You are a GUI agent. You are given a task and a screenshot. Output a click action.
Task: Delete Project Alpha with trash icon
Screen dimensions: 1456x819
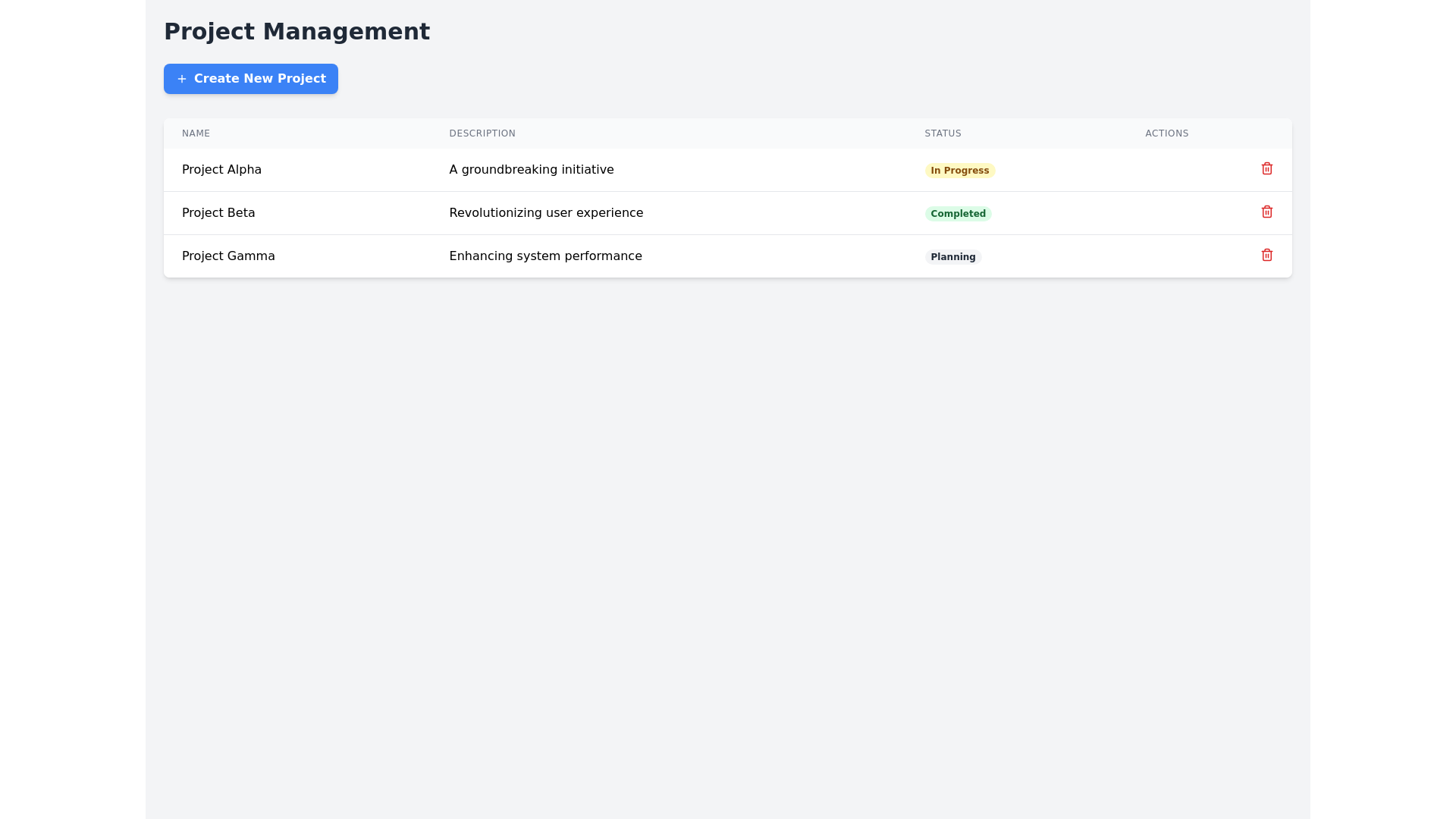[1266, 168]
